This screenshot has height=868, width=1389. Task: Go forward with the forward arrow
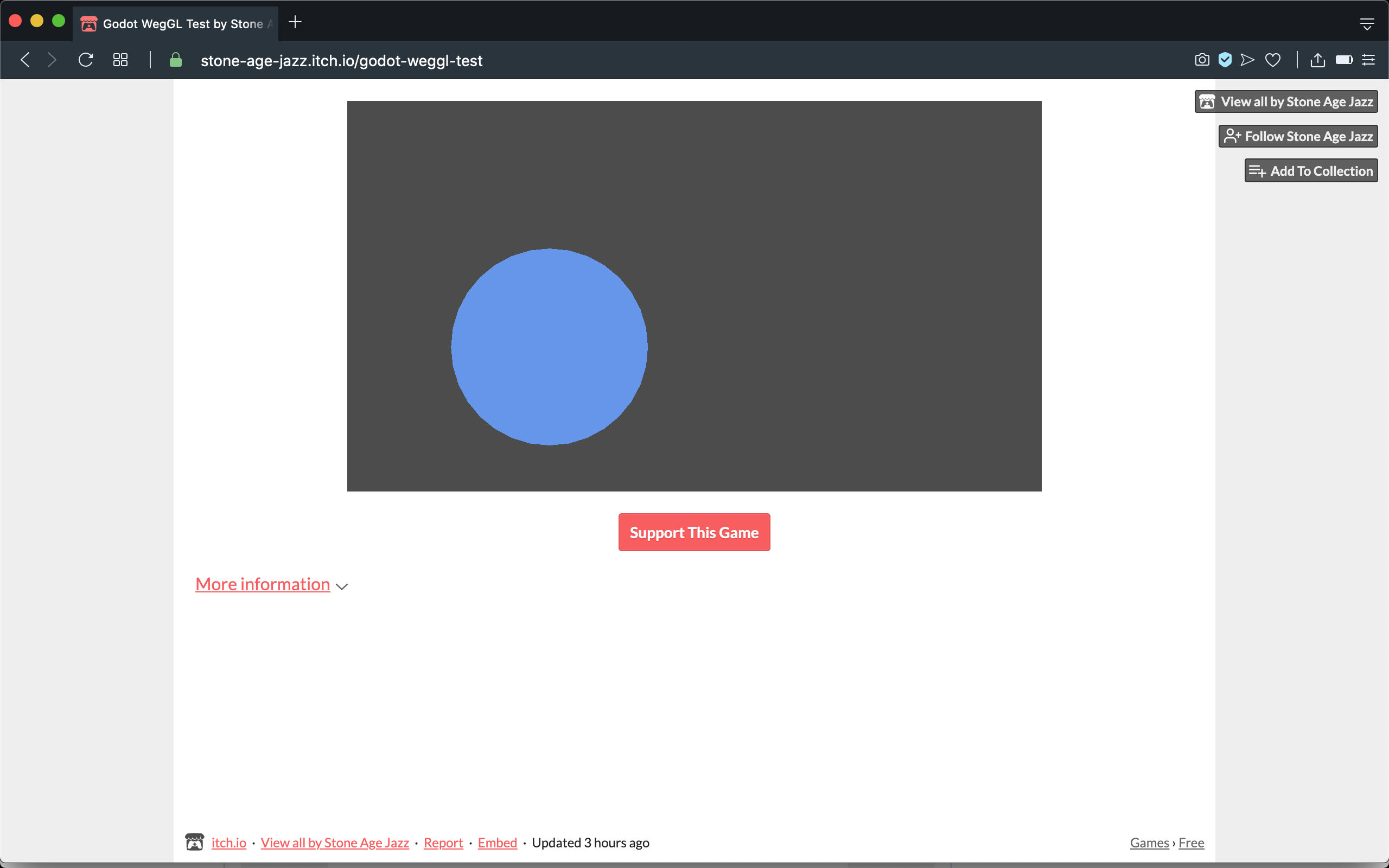coord(52,60)
